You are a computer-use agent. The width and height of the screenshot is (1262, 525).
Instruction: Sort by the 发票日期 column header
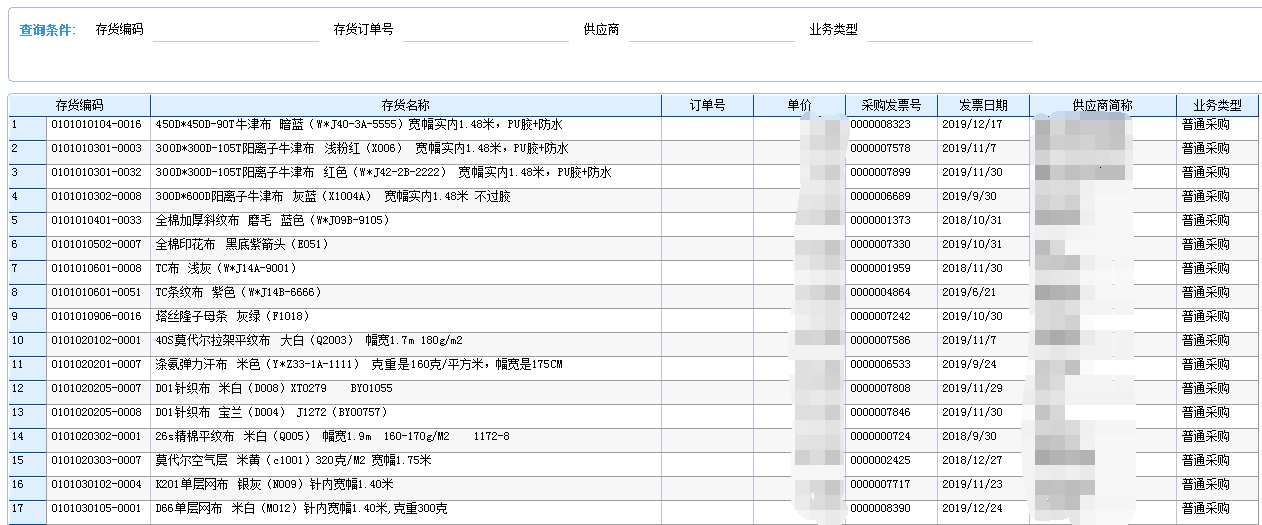point(983,105)
